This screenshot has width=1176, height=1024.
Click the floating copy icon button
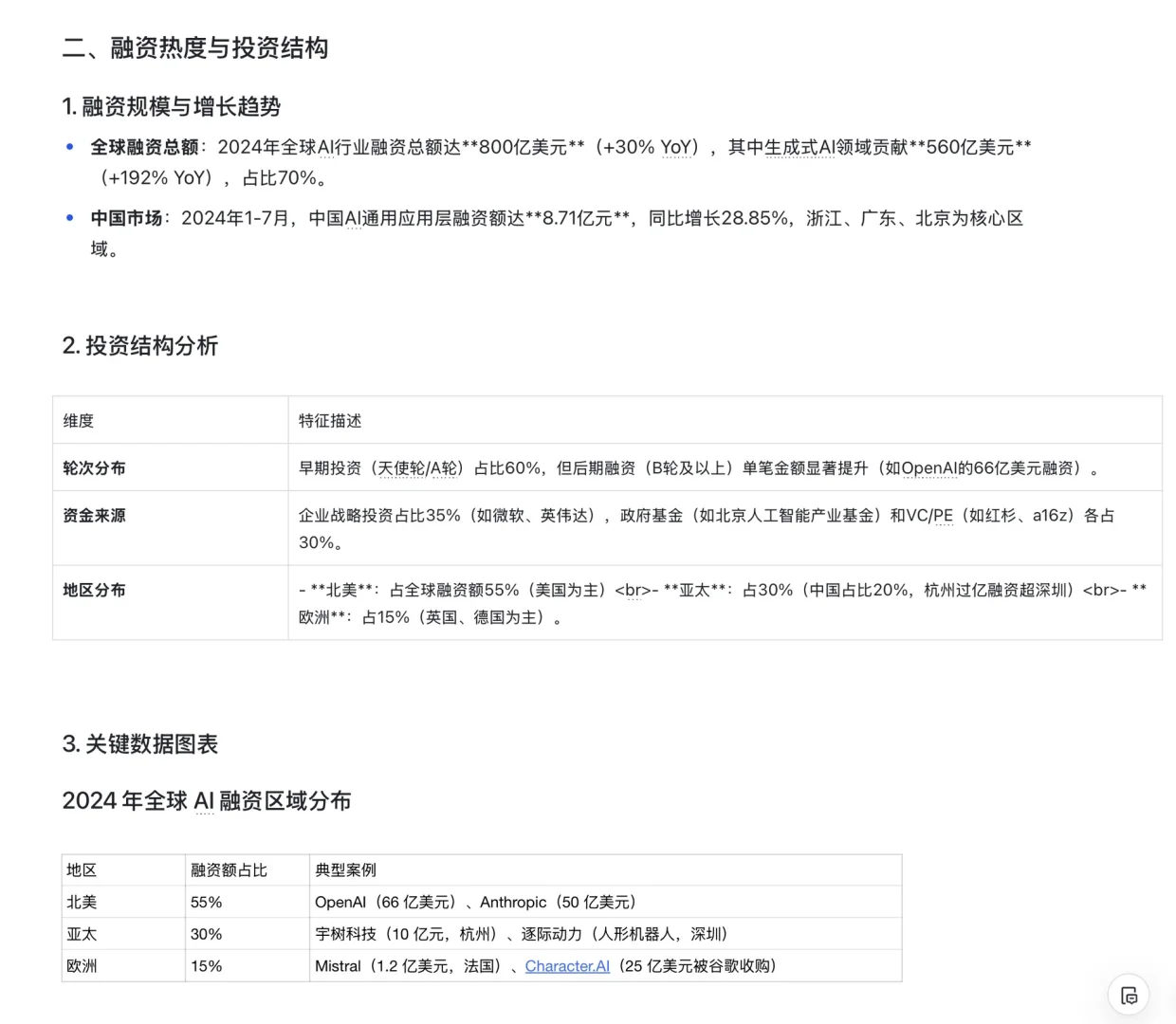(x=1129, y=995)
